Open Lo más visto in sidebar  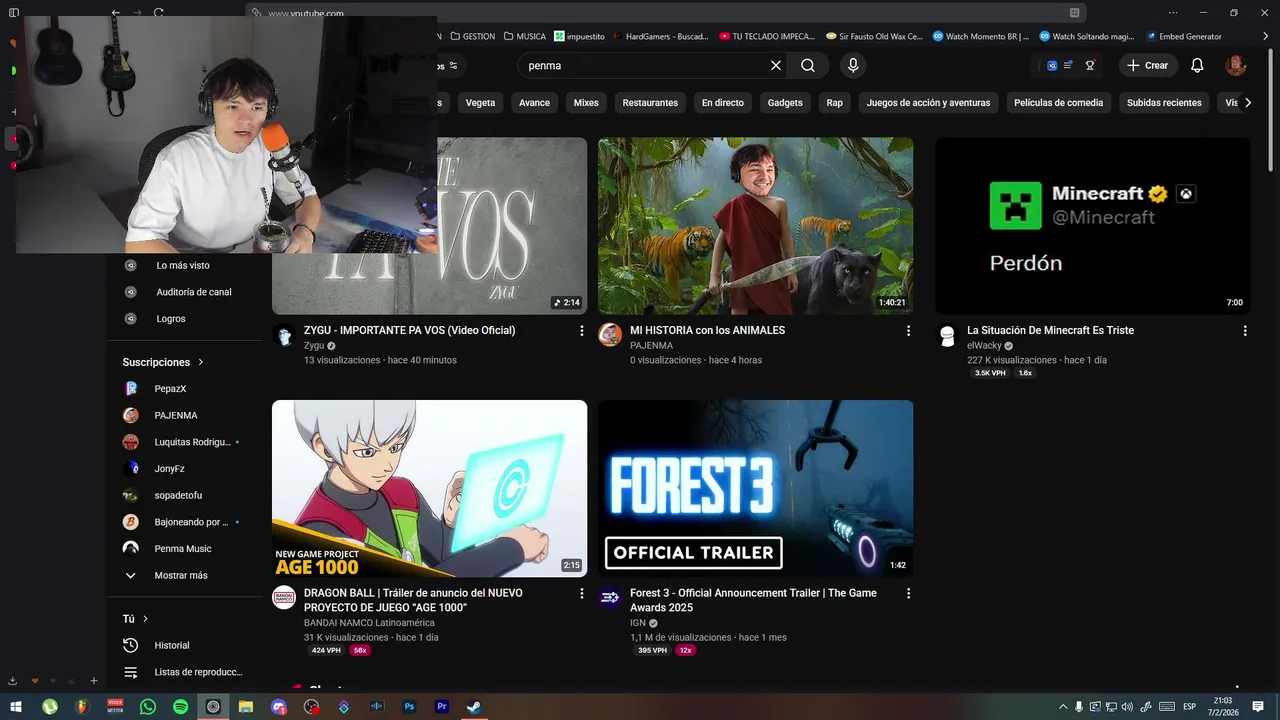coord(183,265)
